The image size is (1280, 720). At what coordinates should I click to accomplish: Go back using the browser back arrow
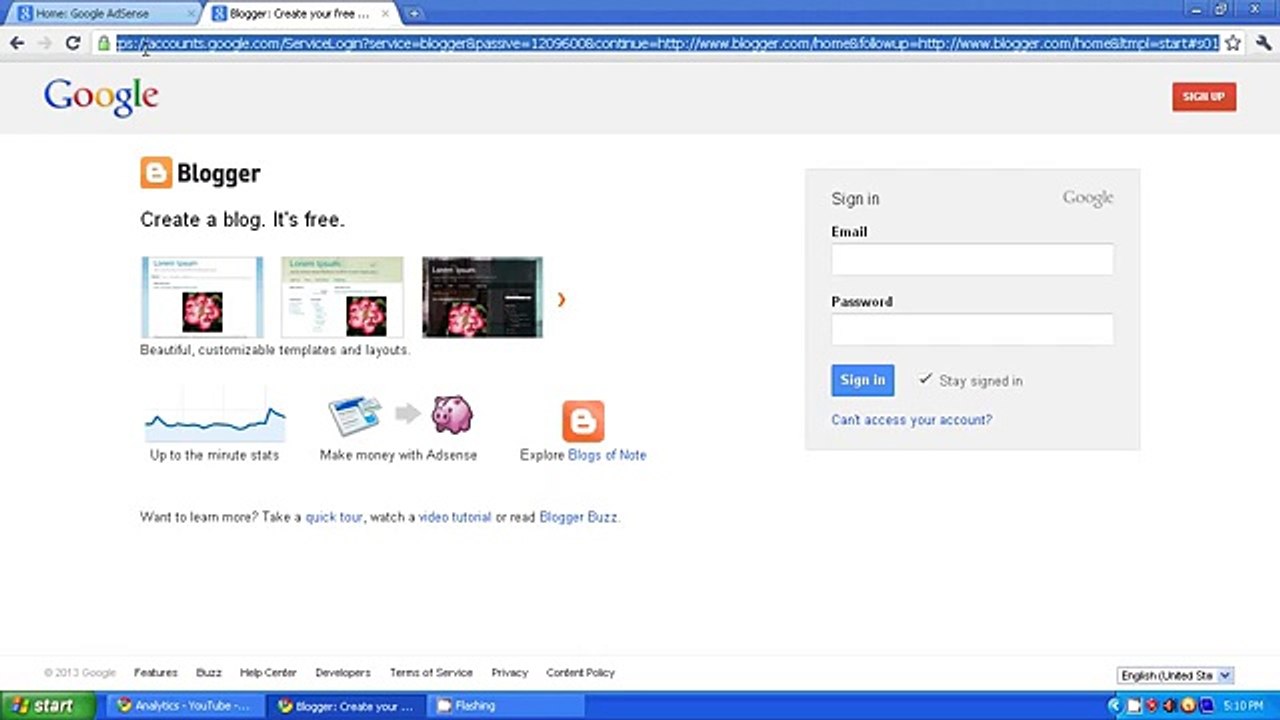coord(17,43)
